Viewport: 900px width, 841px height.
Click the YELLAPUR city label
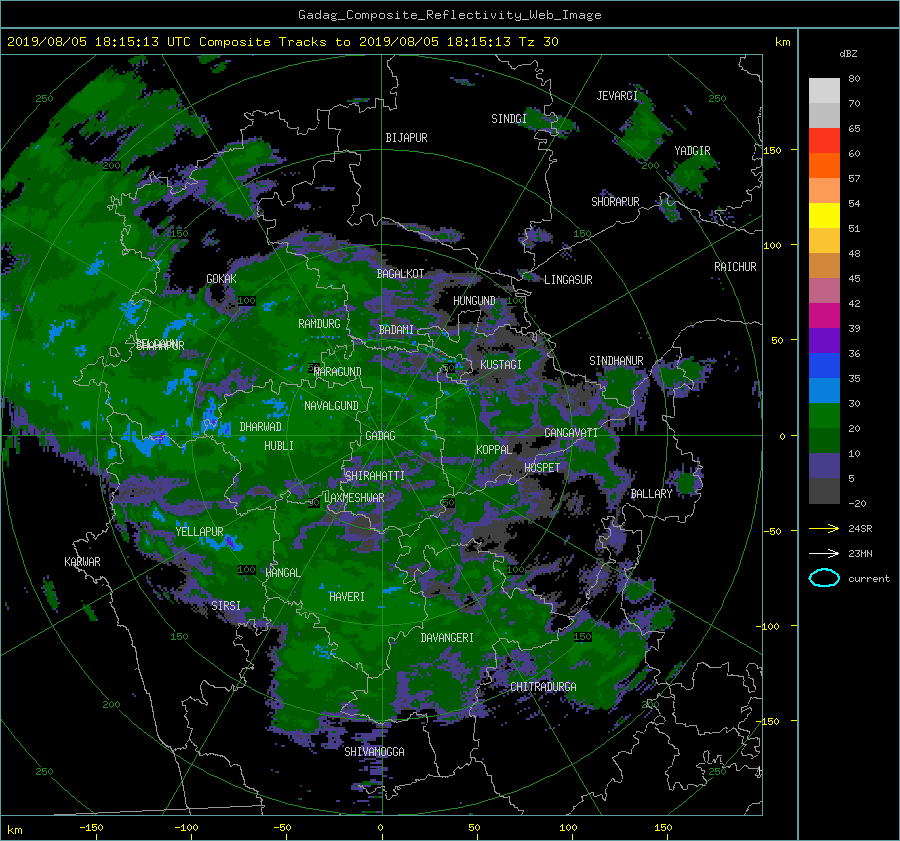click(x=199, y=532)
